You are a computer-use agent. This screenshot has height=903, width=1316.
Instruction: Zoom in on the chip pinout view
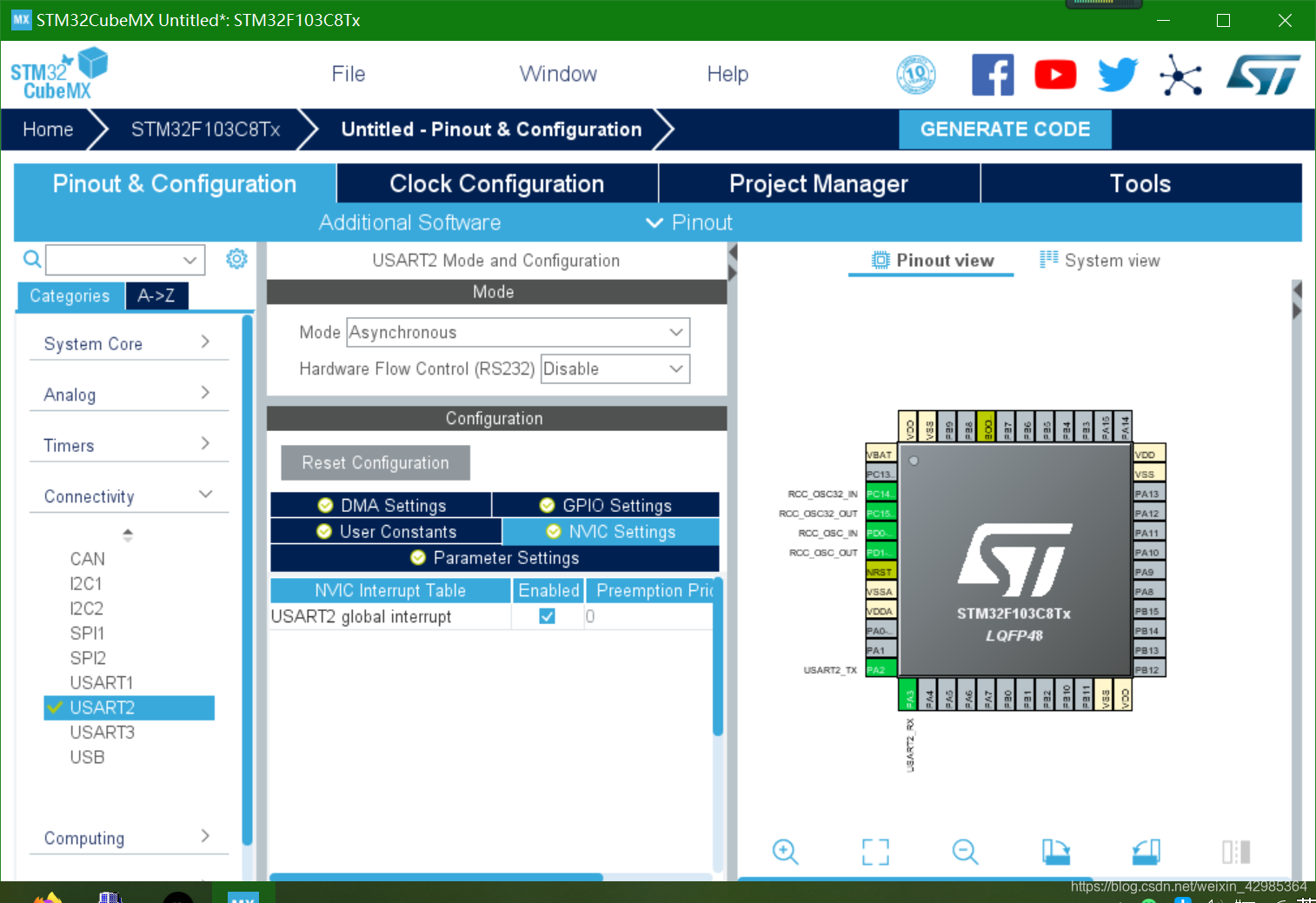[x=785, y=852]
